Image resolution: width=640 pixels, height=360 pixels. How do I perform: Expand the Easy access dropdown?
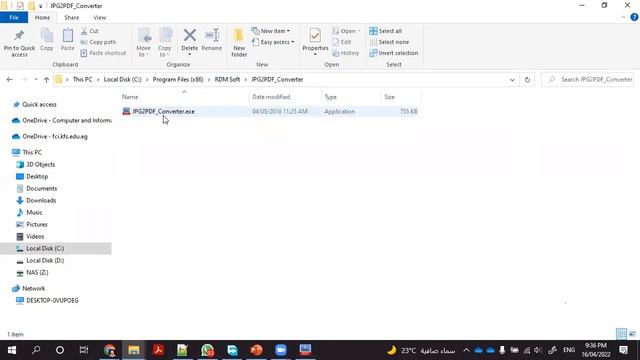(273, 42)
